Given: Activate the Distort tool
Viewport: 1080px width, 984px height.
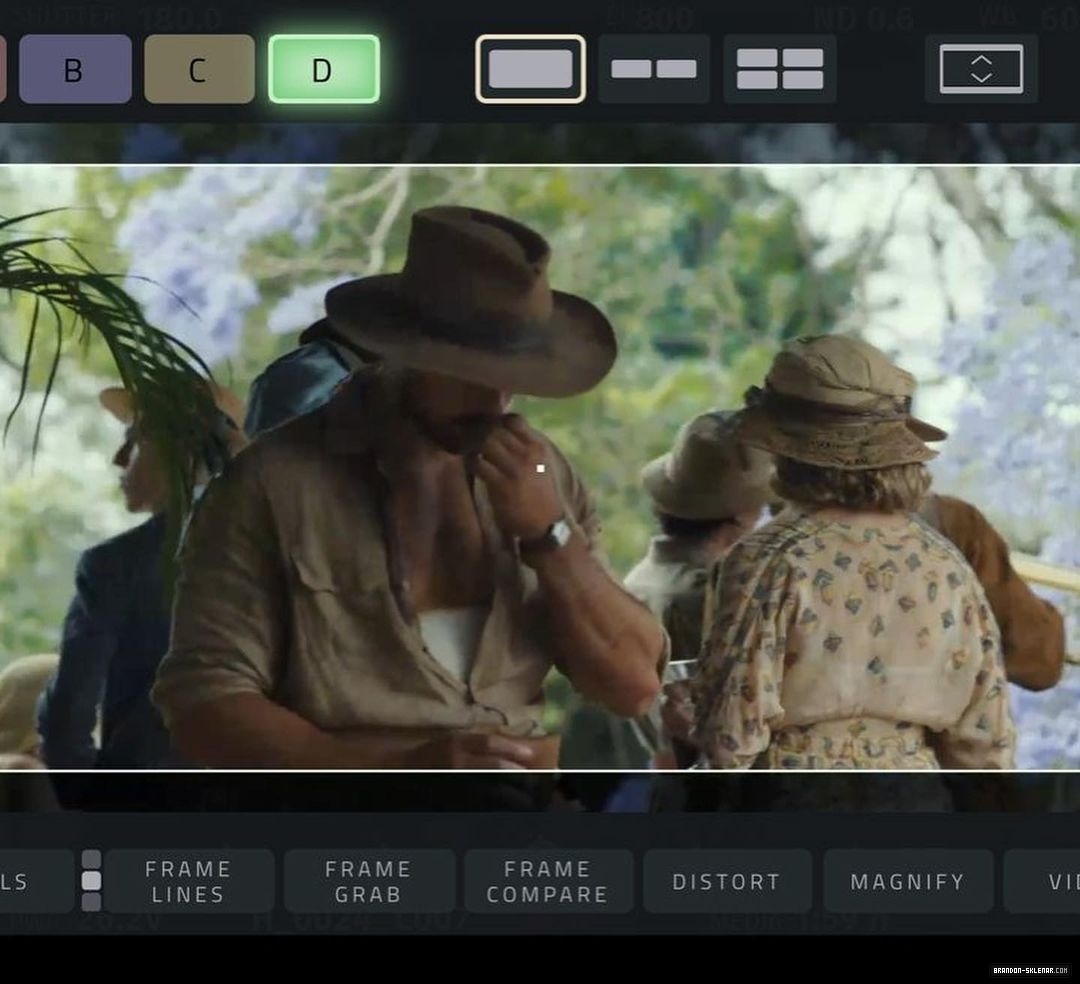Looking at the screenshot, I should (727, 881).
